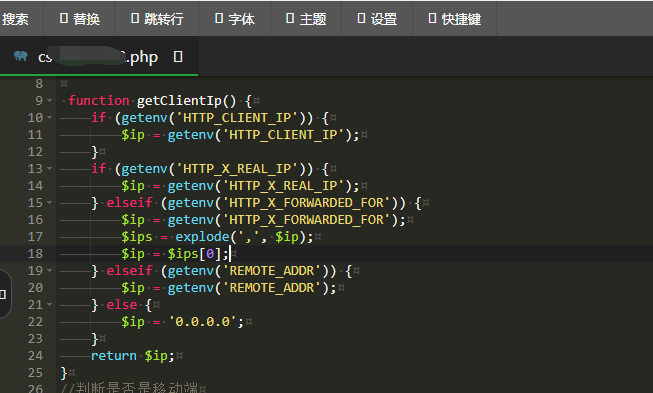Click the PHP elephant file icon

pos(20,56)
